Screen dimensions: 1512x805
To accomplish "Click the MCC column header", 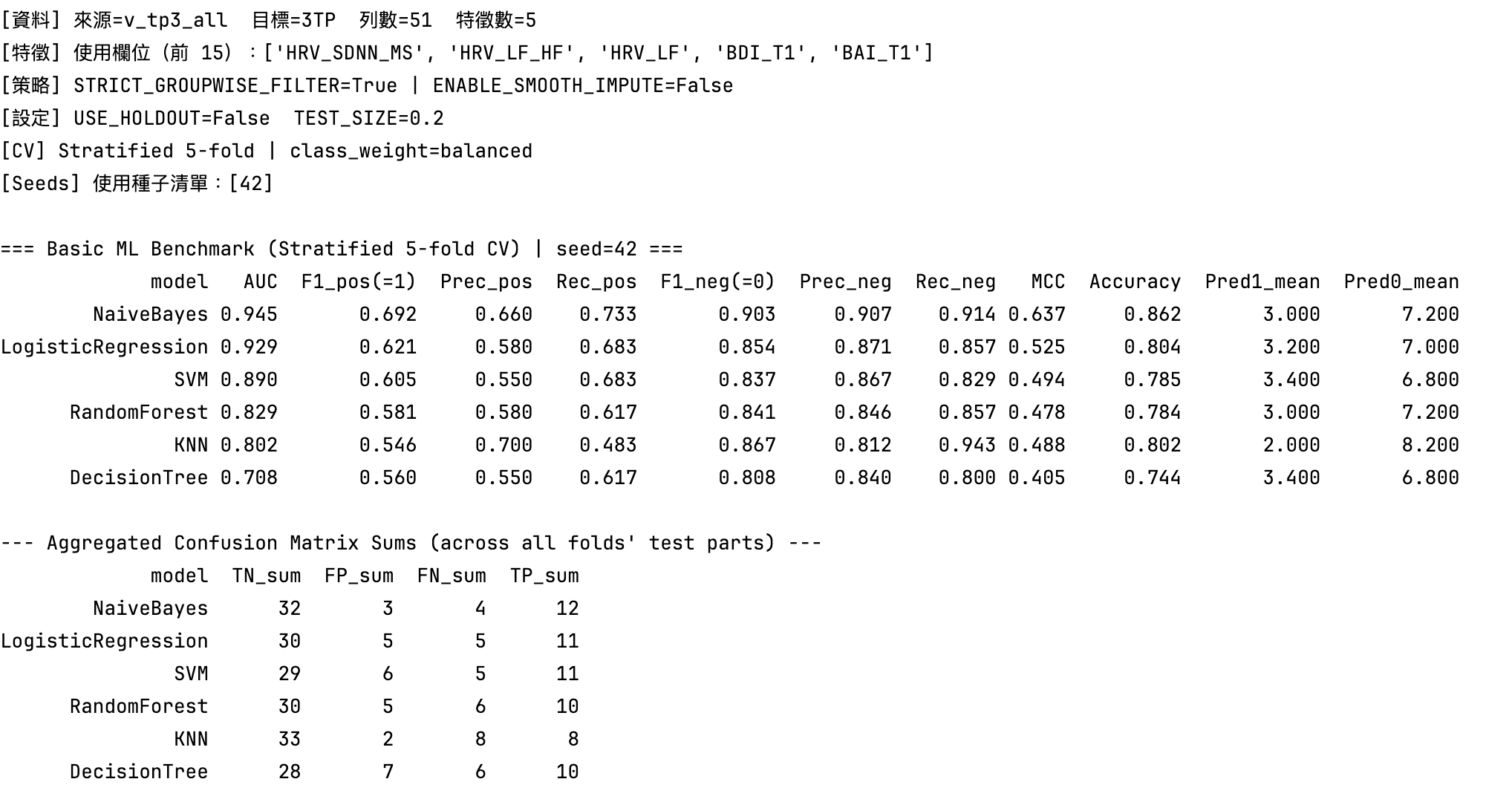I will point(1048,282).
